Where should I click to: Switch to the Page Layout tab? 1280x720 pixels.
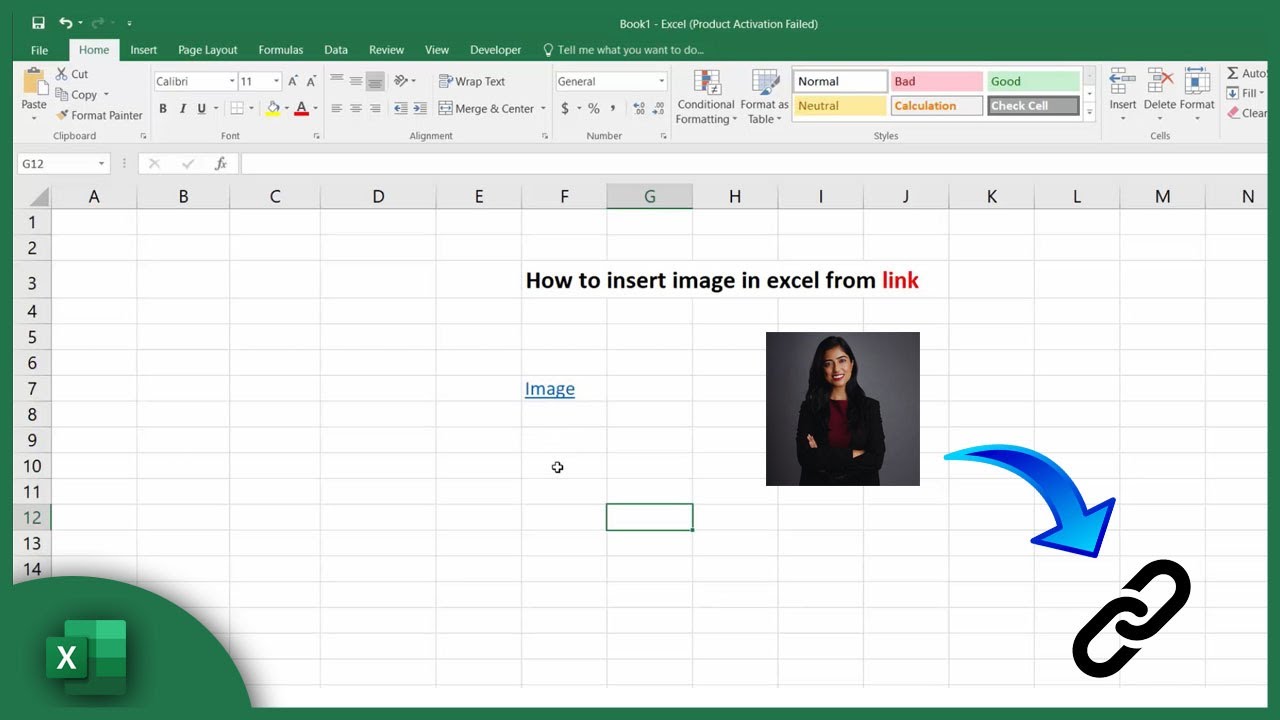208,50
